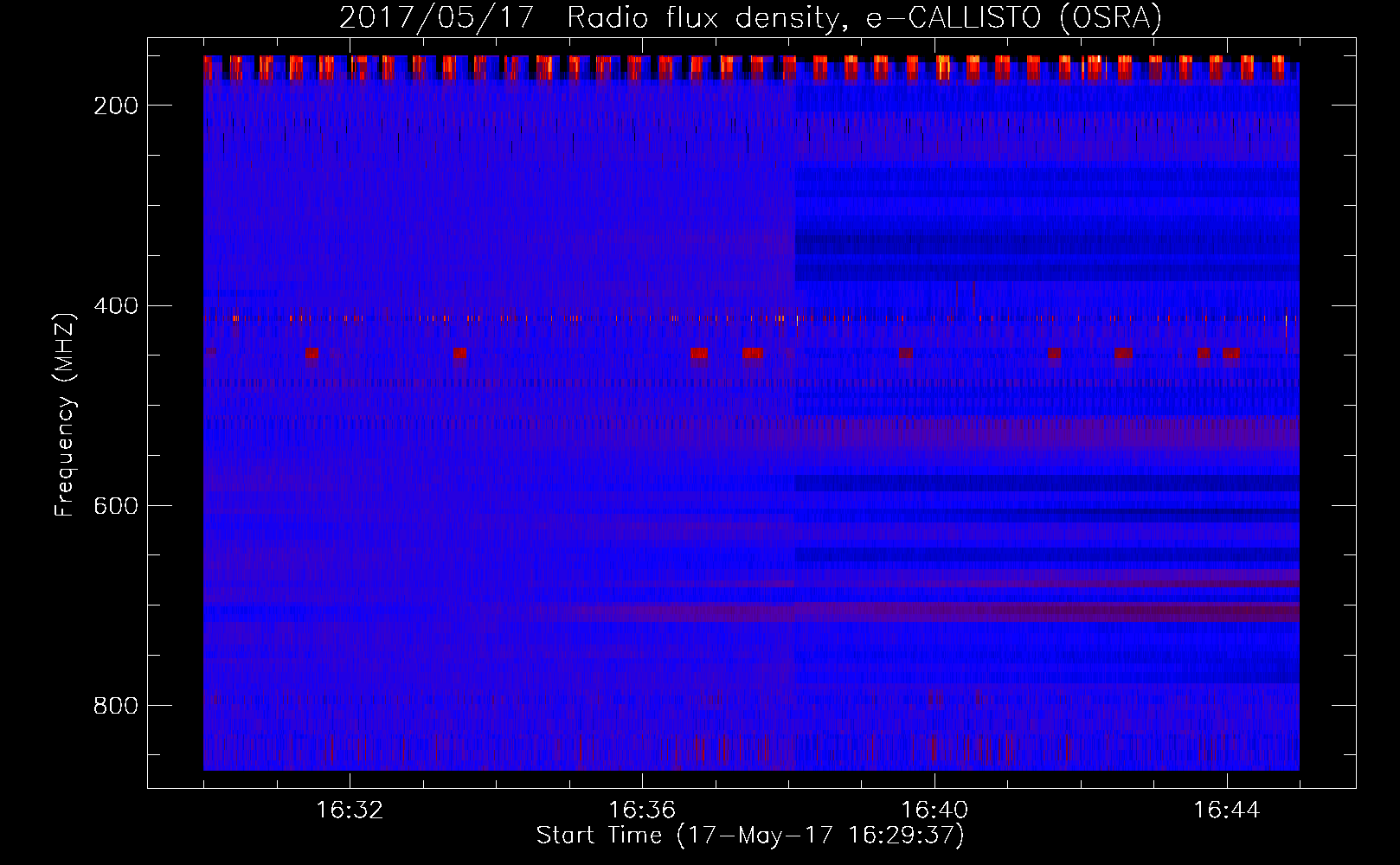The image size is (1400, 865).
Task: Click the 16:36 time tick label
Action: (642, 811)
